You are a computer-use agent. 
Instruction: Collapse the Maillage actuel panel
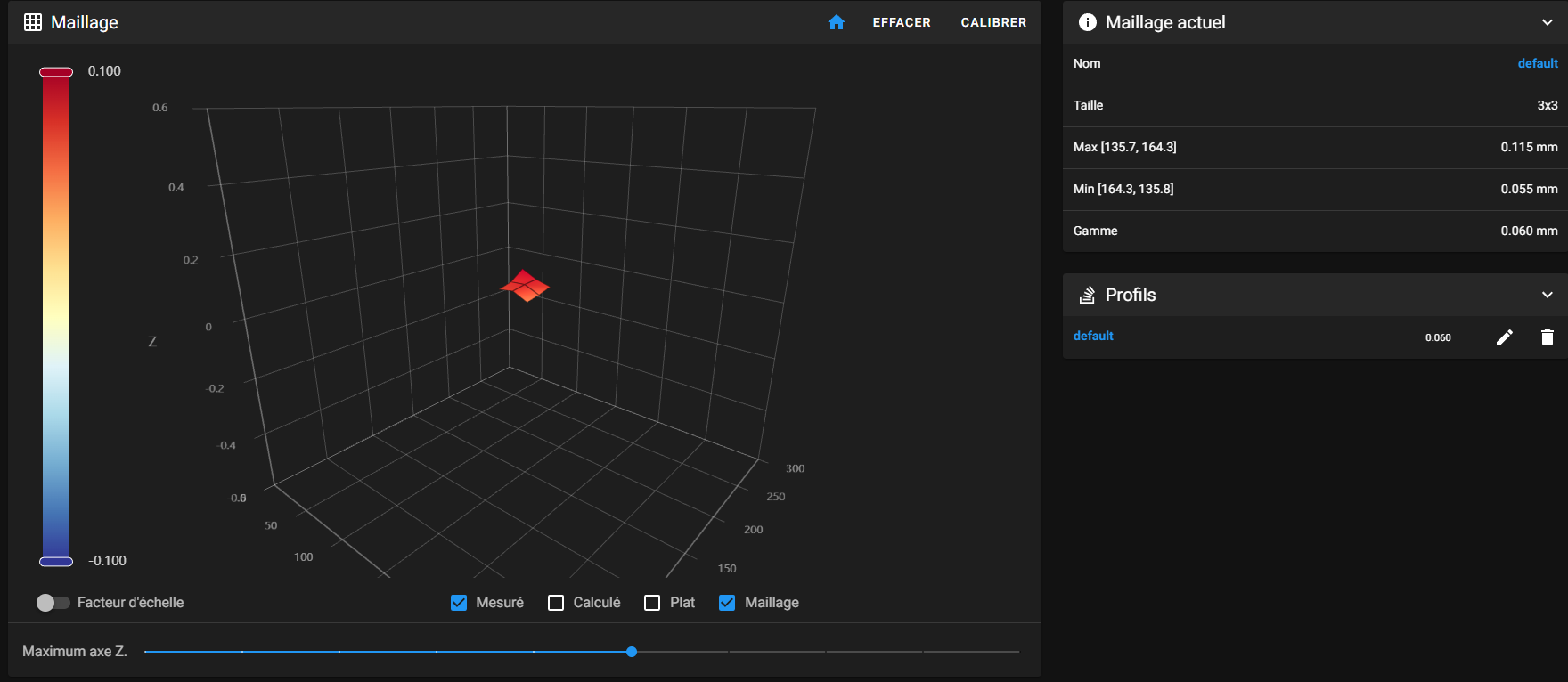tap(1548, 22)
